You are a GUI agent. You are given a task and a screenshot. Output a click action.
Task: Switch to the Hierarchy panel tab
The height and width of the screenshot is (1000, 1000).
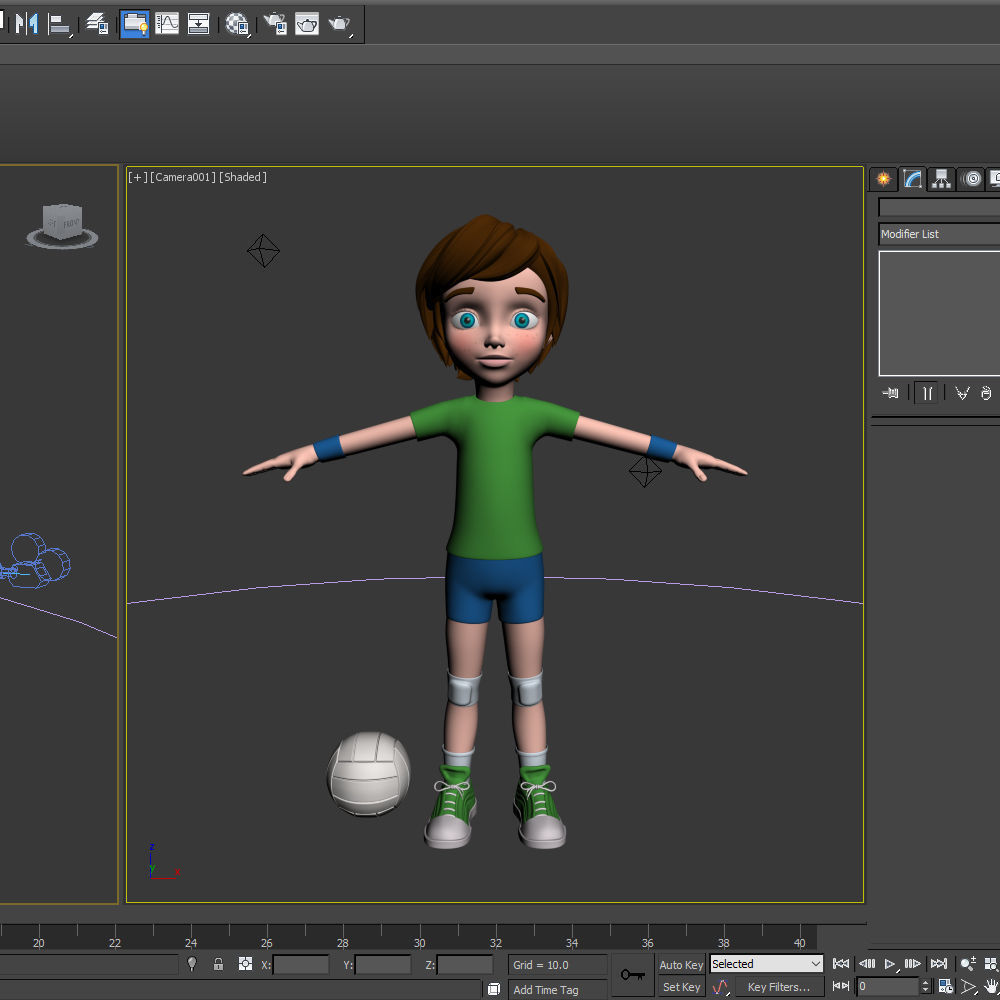pyautogui.click(x=941, y=179)
